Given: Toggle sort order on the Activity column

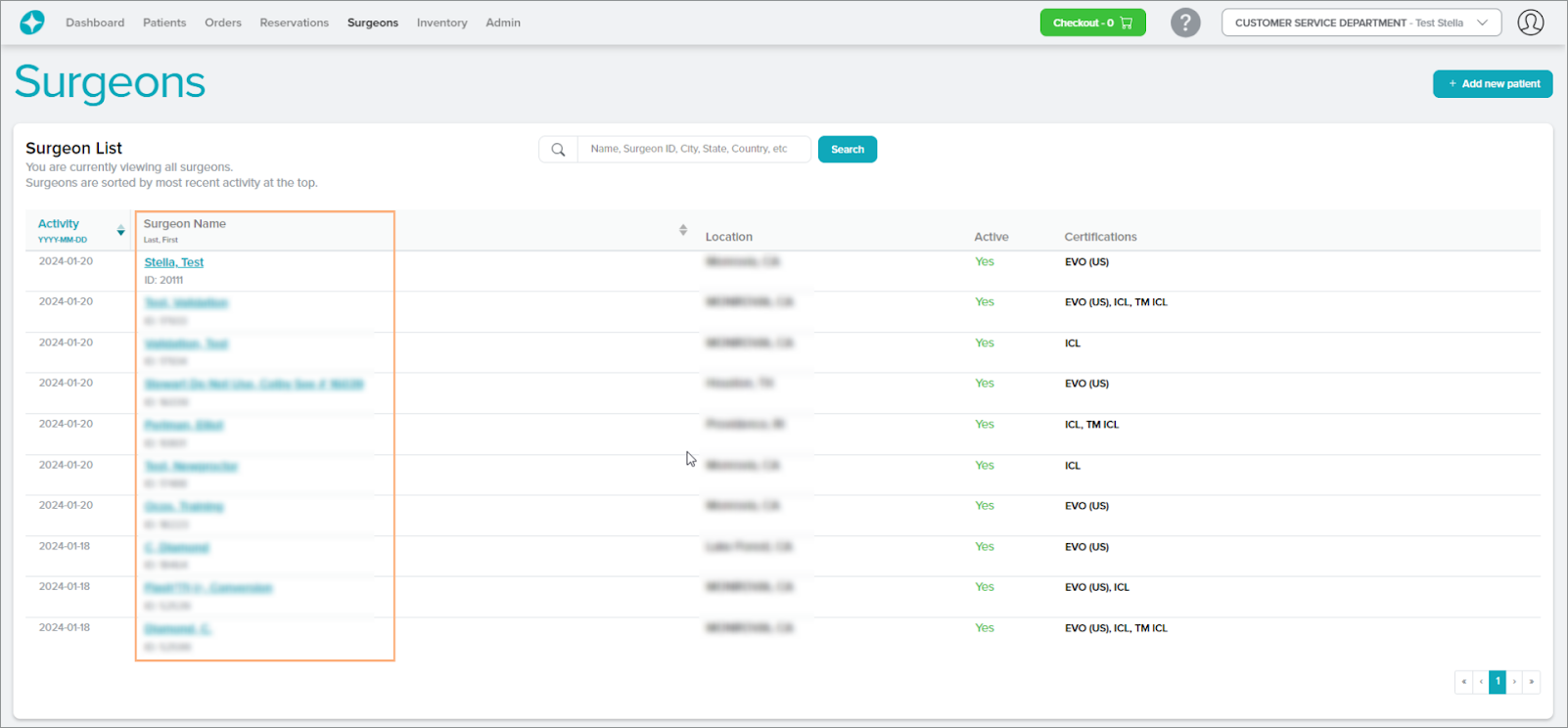Looking at the screenshot, I should 120,231.
